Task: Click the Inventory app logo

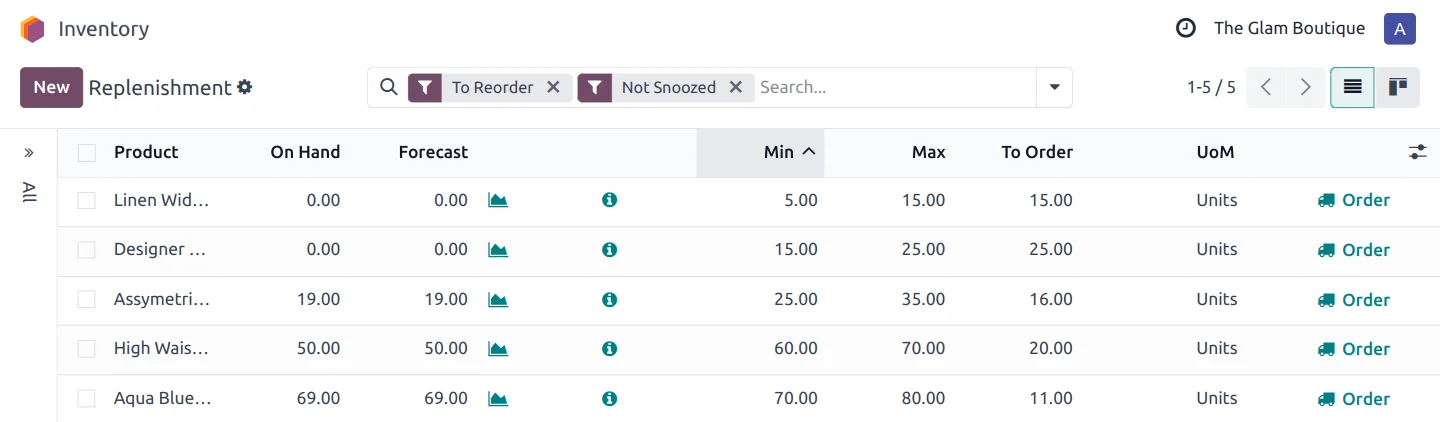Action: point(32,29)
